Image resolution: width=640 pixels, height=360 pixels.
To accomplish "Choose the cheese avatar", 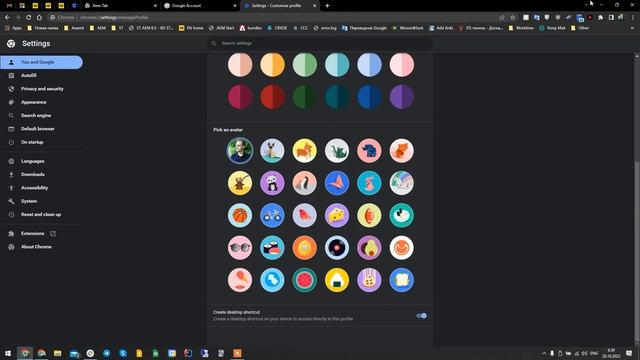I will tap(337, 215).
